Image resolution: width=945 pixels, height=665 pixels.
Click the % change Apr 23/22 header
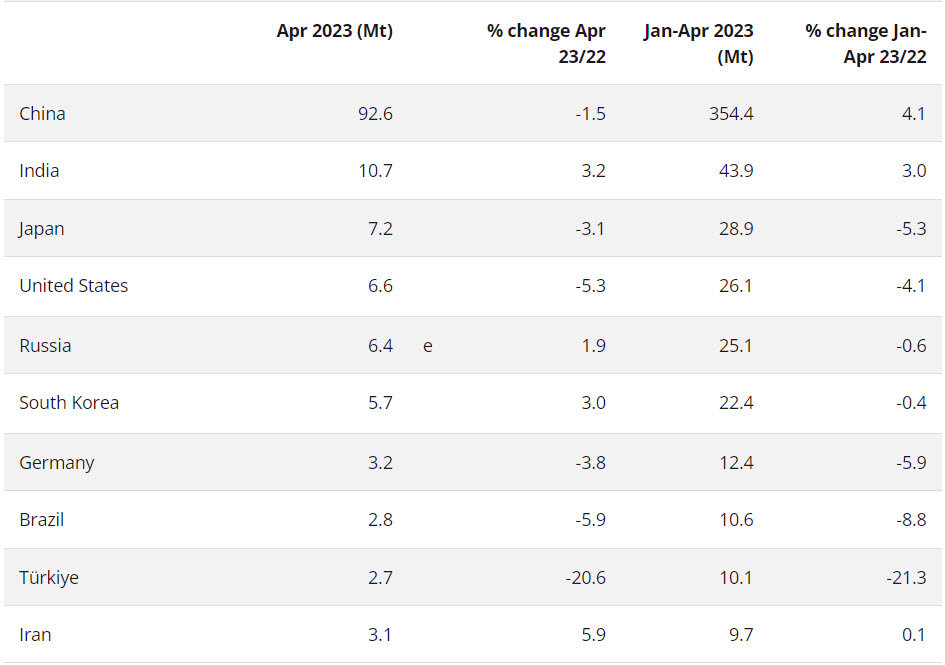tap(546, 44)
